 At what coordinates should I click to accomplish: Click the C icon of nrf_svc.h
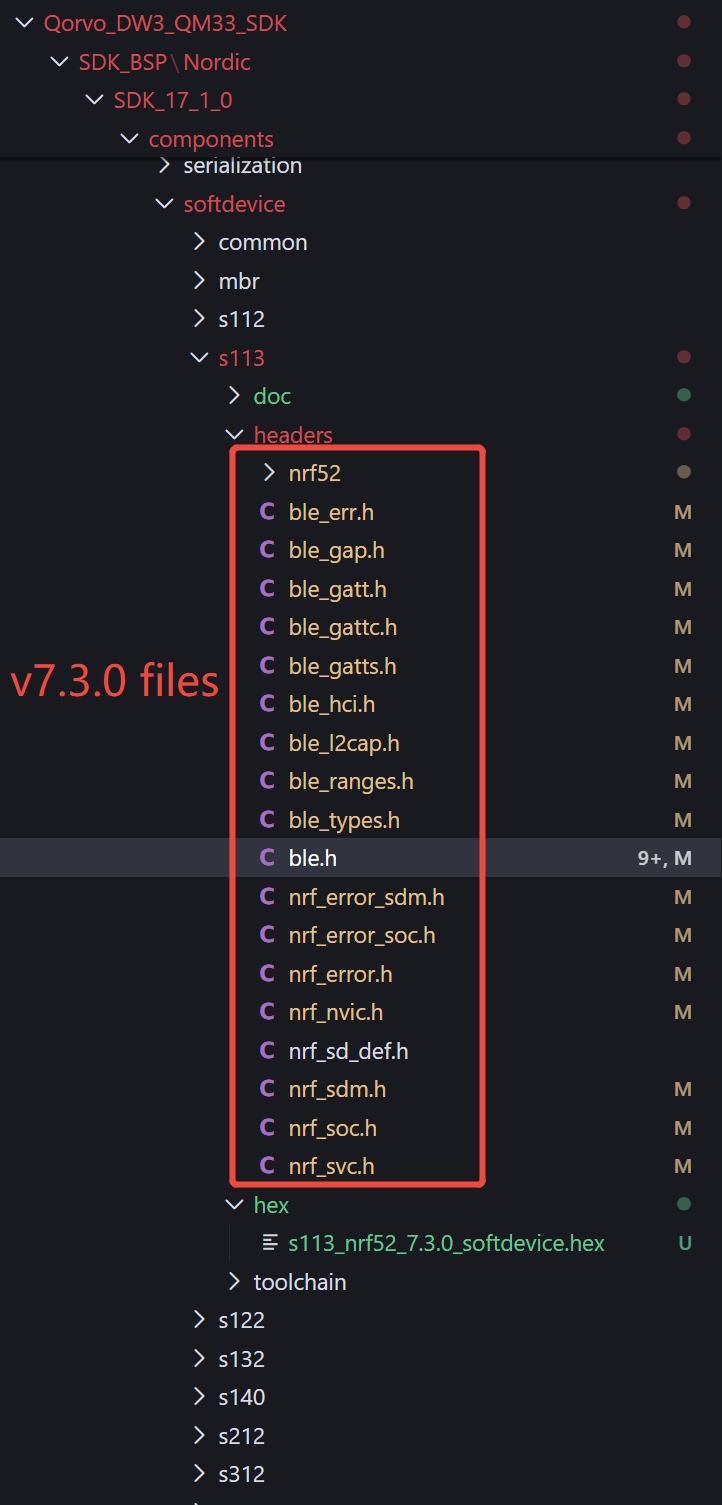pos(267,1166)
